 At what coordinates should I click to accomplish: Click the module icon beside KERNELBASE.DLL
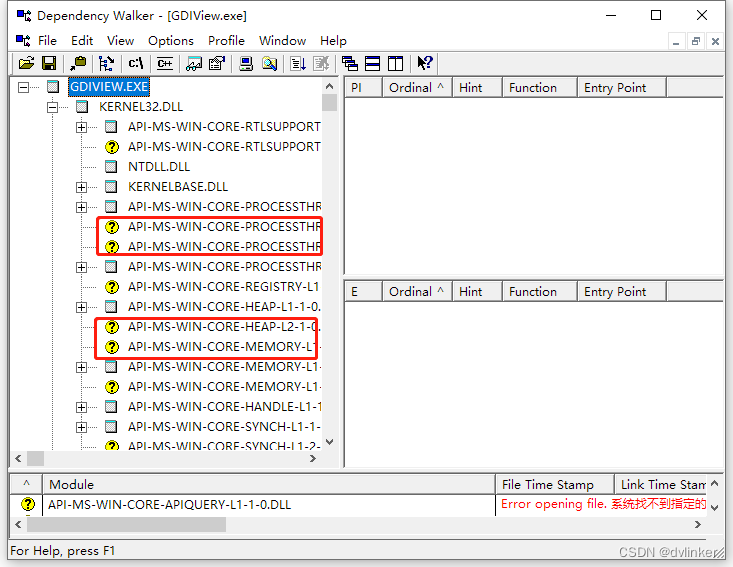tap(111, 187)
